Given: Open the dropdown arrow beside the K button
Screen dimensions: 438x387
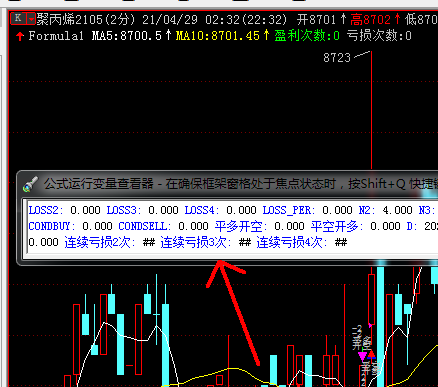Looking at the screenshot, I should [x=31, y=19].
